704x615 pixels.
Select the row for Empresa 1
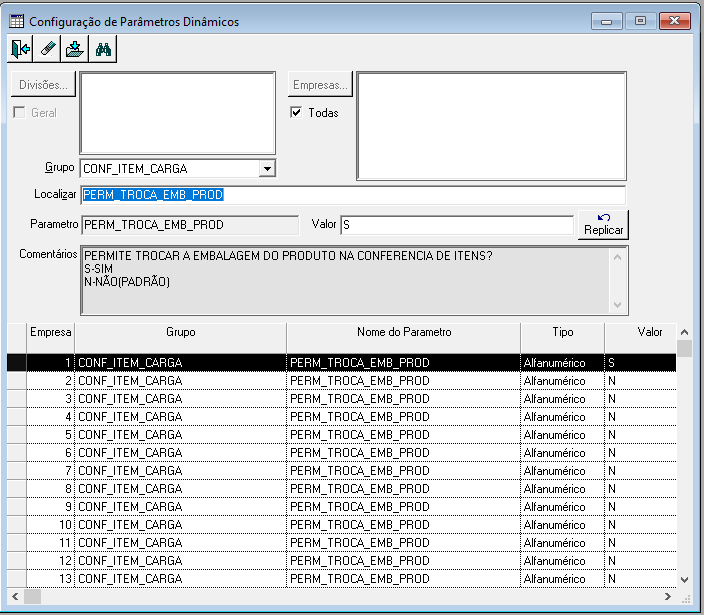(x=341, y=363)
